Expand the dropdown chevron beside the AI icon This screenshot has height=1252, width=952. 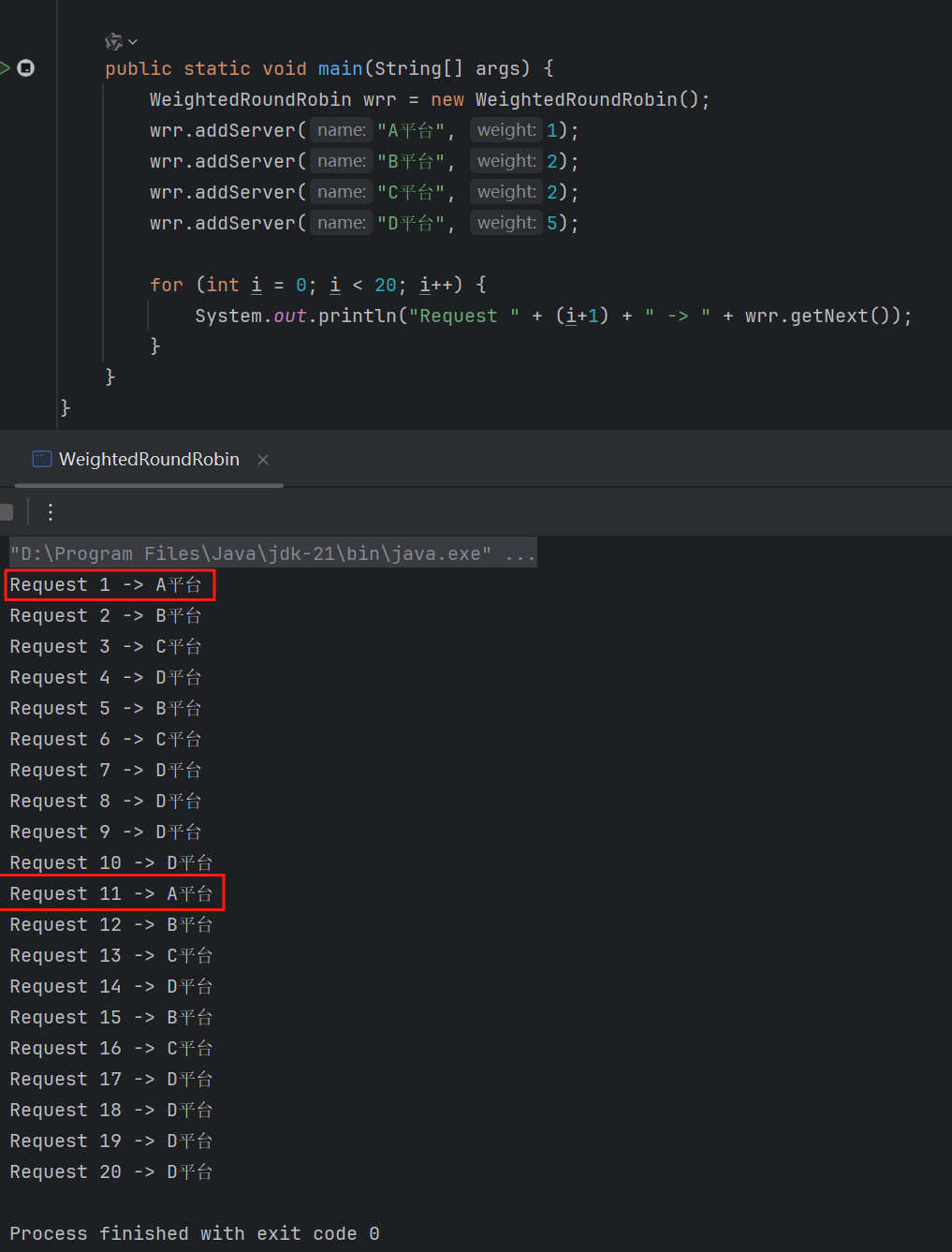click(133, 42)
